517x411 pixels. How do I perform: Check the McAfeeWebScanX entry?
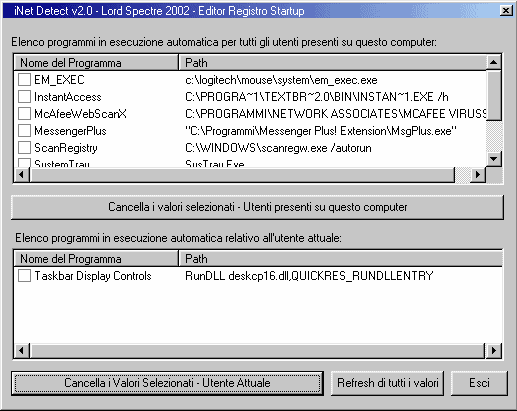24,114
